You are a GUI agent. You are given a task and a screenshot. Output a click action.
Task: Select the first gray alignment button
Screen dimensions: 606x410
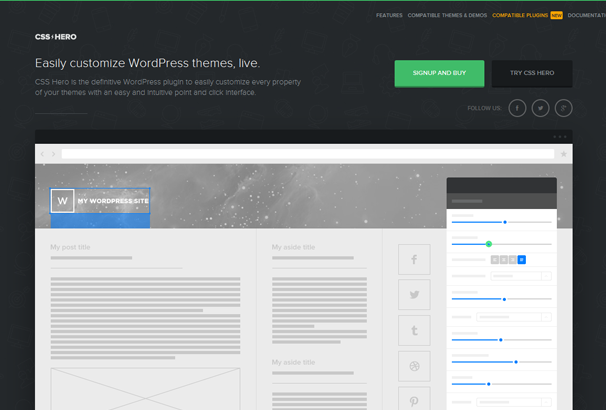click(495, 260)
